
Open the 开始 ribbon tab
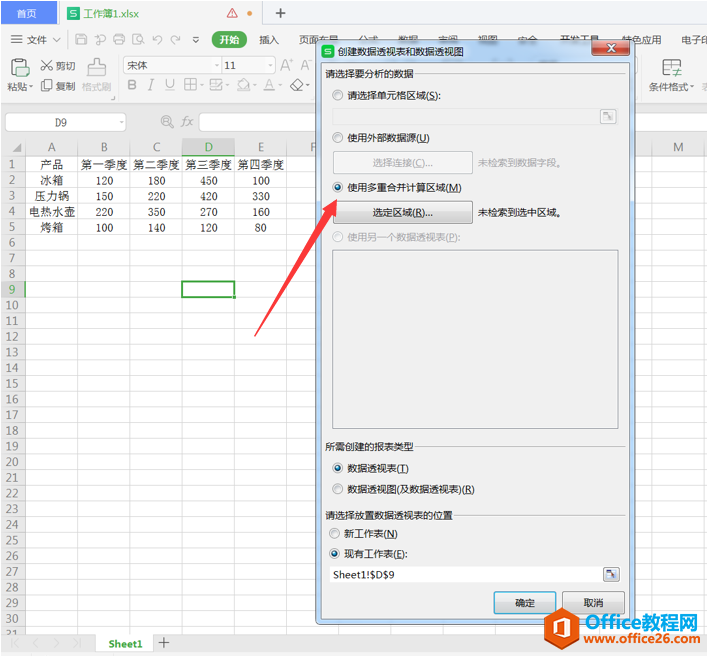229,40
